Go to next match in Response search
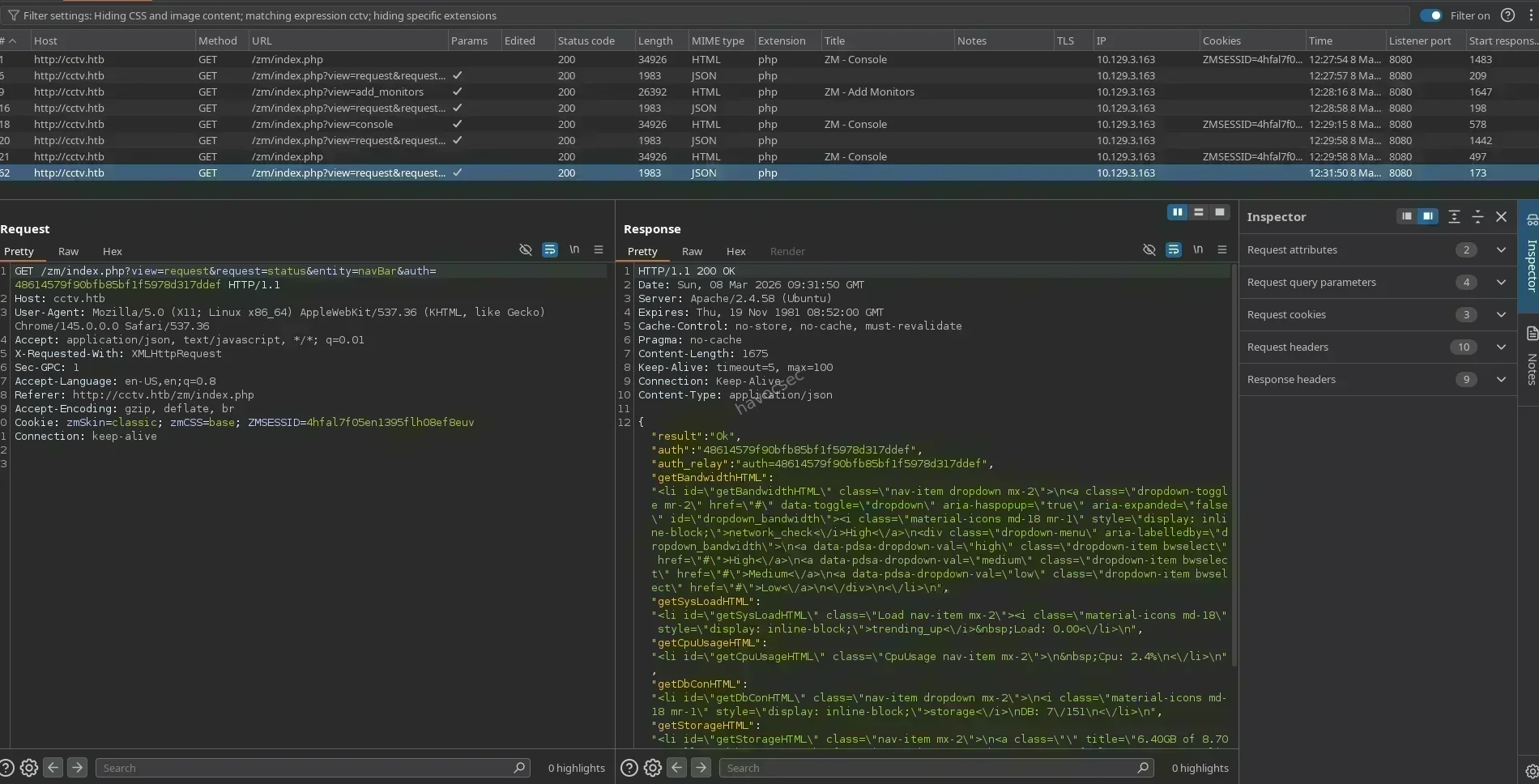Viewport: 1539px width, 784px height. click(x=701, y=767)
